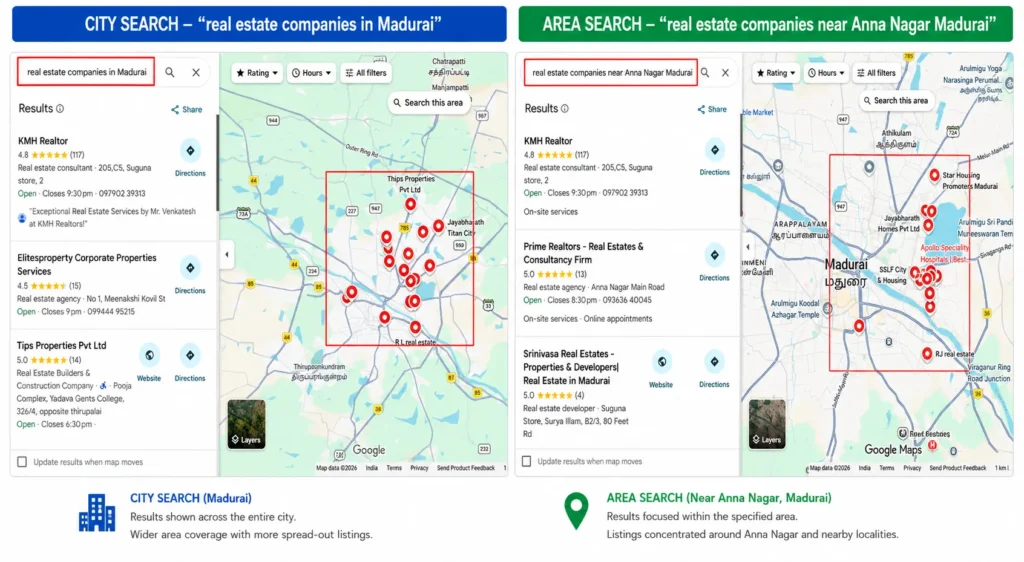Open Layers thumbnail on Area Search map
Image resolution: width=1024 pixels, height=562 pixels.
click(767, 424)
